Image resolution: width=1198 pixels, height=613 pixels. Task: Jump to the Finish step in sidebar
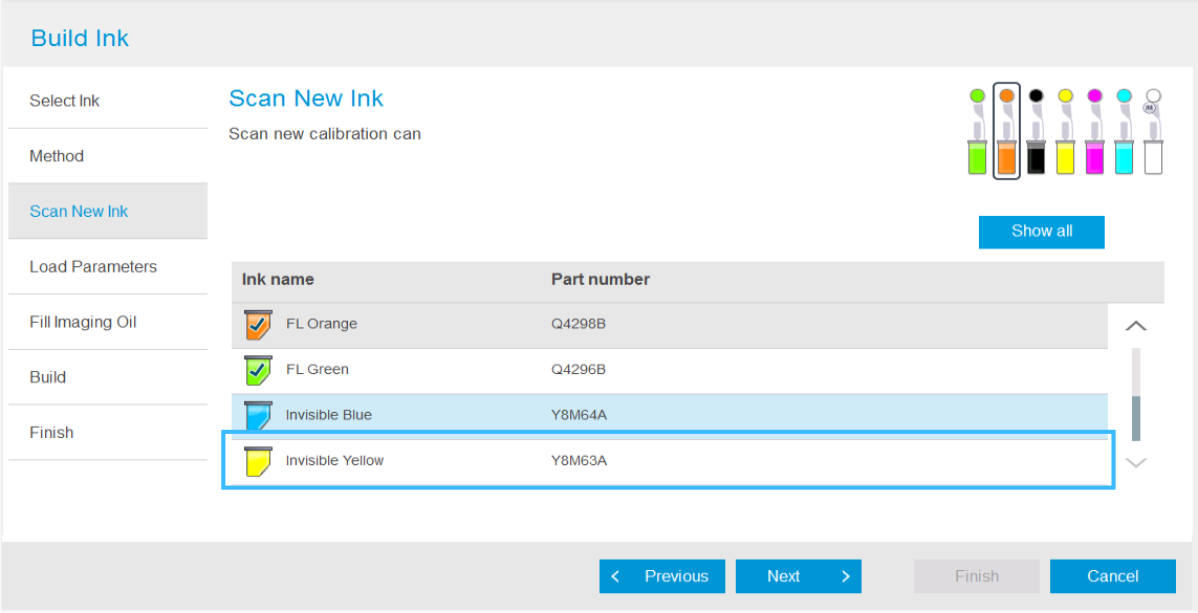pyautogui.click(x=108, y=433)
